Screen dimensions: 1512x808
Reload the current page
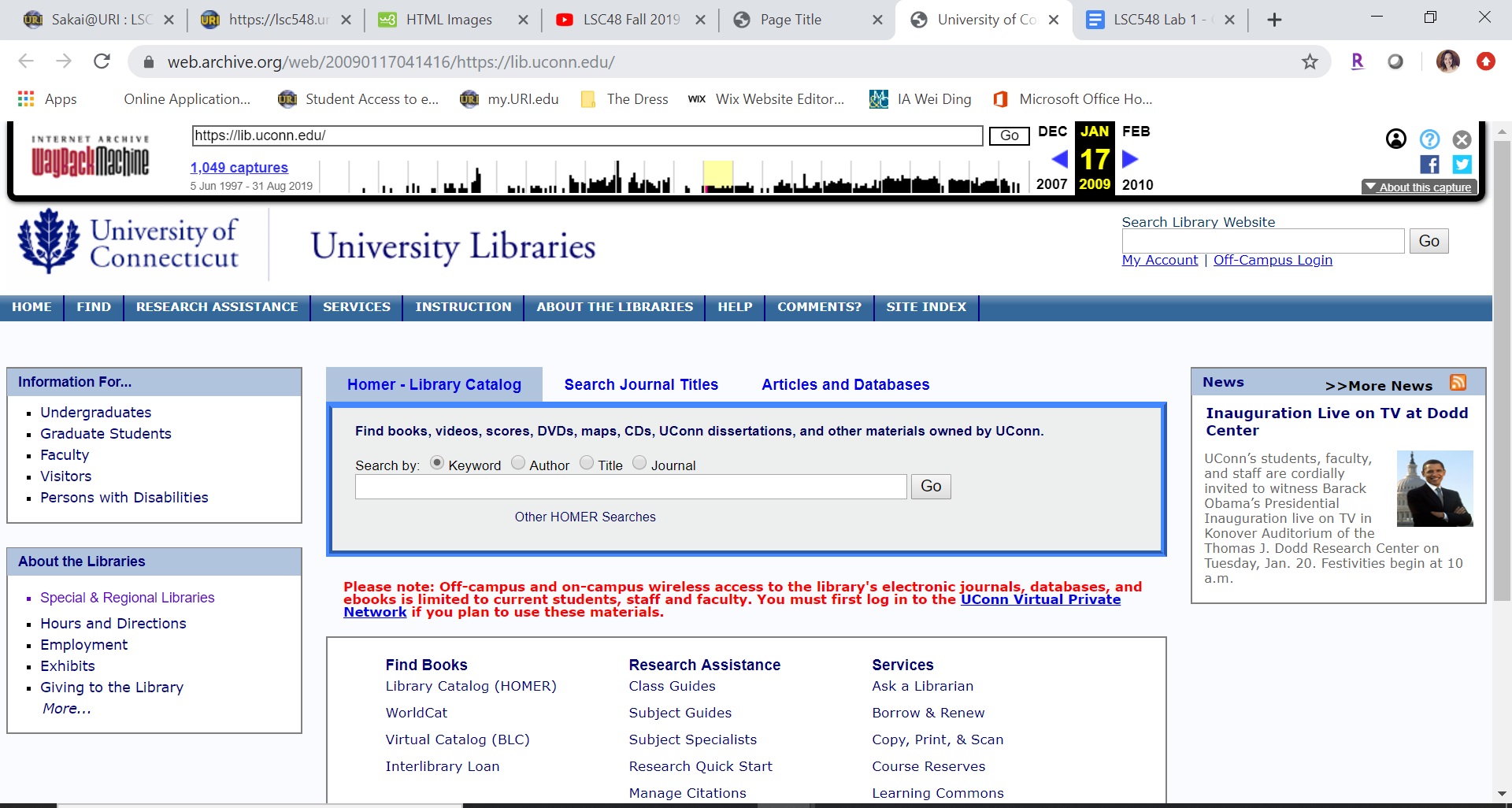[102, 61]
